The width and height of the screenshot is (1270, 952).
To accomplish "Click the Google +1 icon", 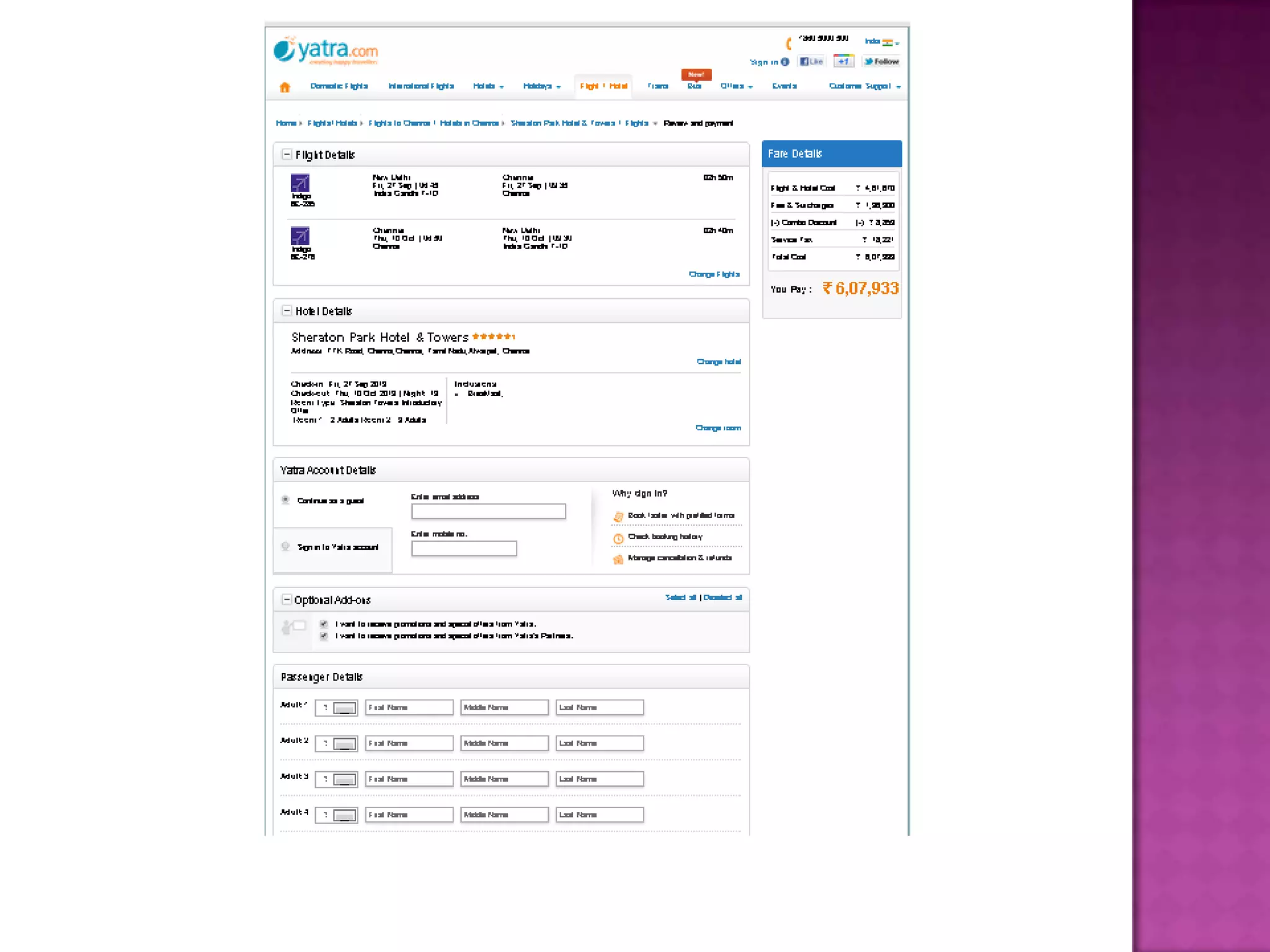I will coord(843,61).
